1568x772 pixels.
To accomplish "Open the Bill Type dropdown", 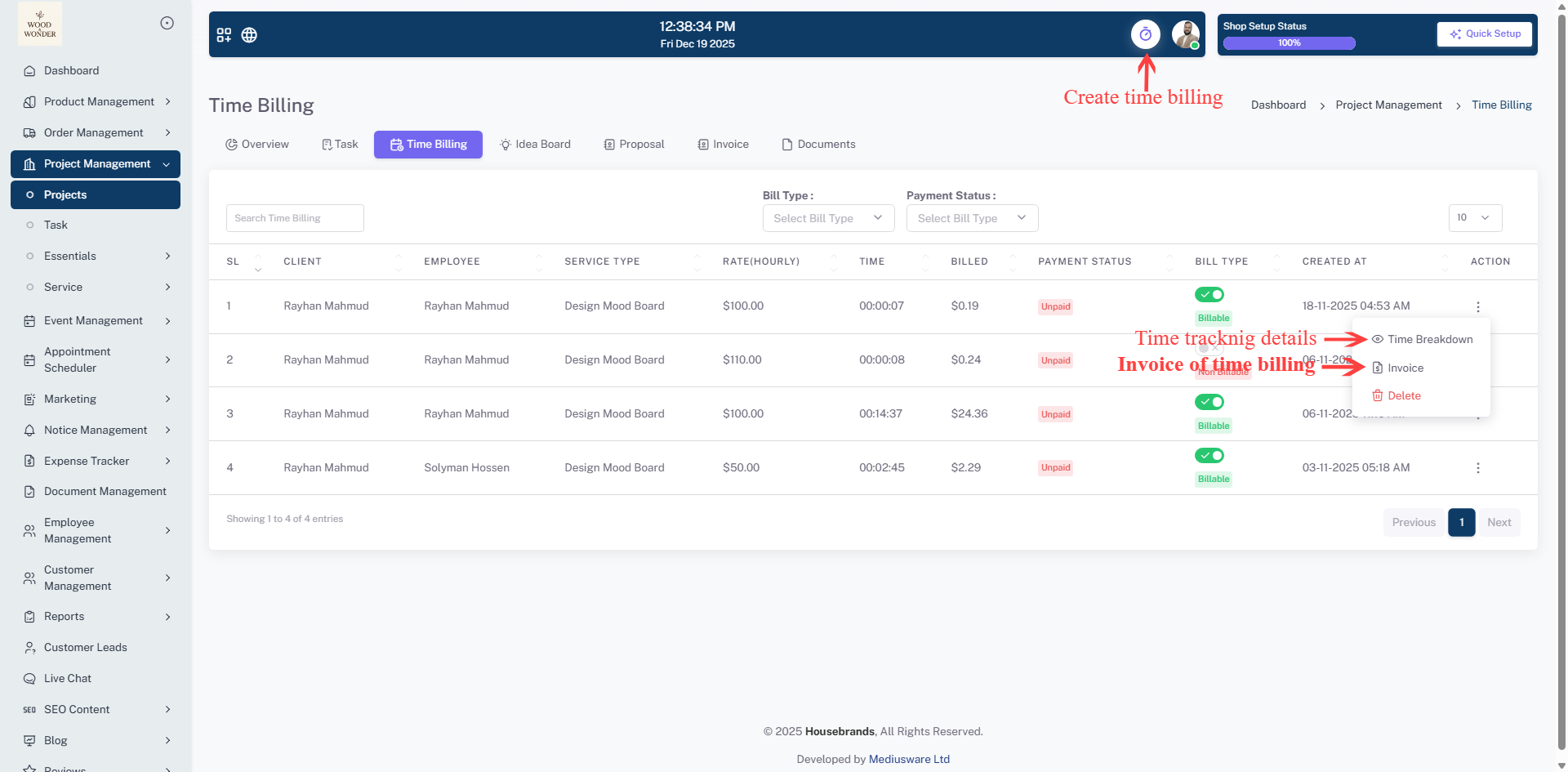I will pyautogui.click(x=828, y=218).
